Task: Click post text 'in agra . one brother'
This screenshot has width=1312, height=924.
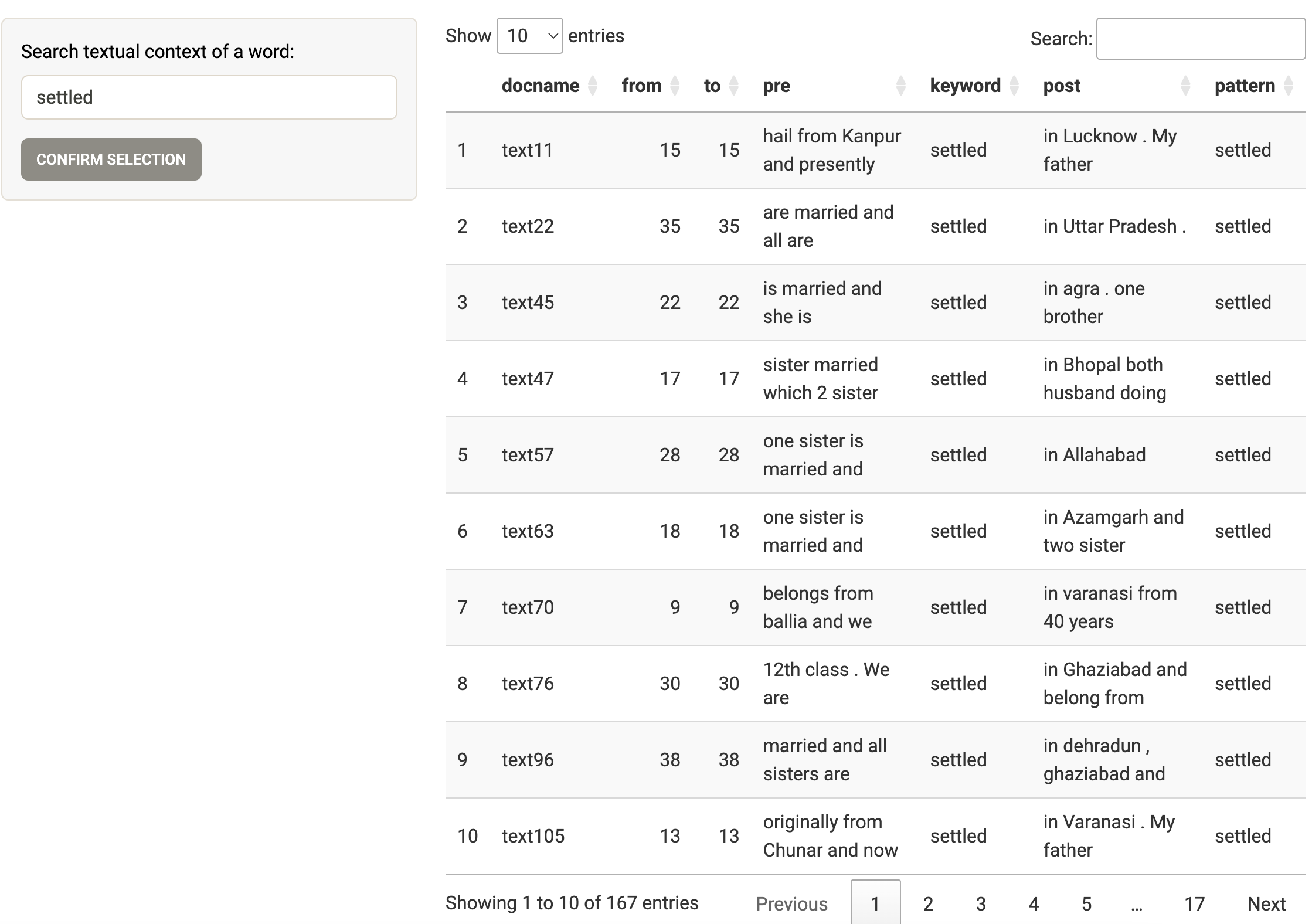Action: (x=1094, y=303)
